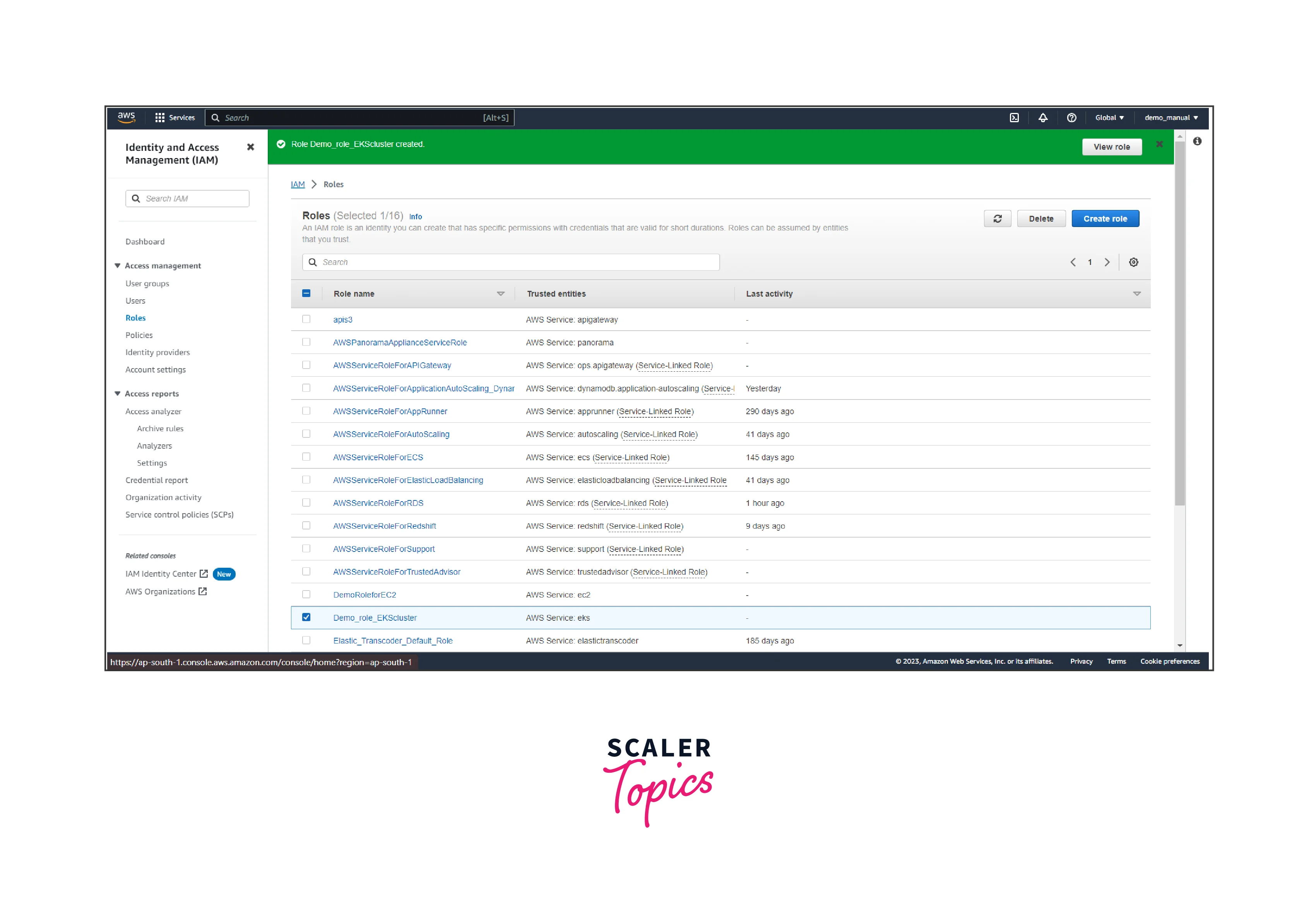Open the demo_manual account dropdown
The image size is (1316, 898).
1171,118
